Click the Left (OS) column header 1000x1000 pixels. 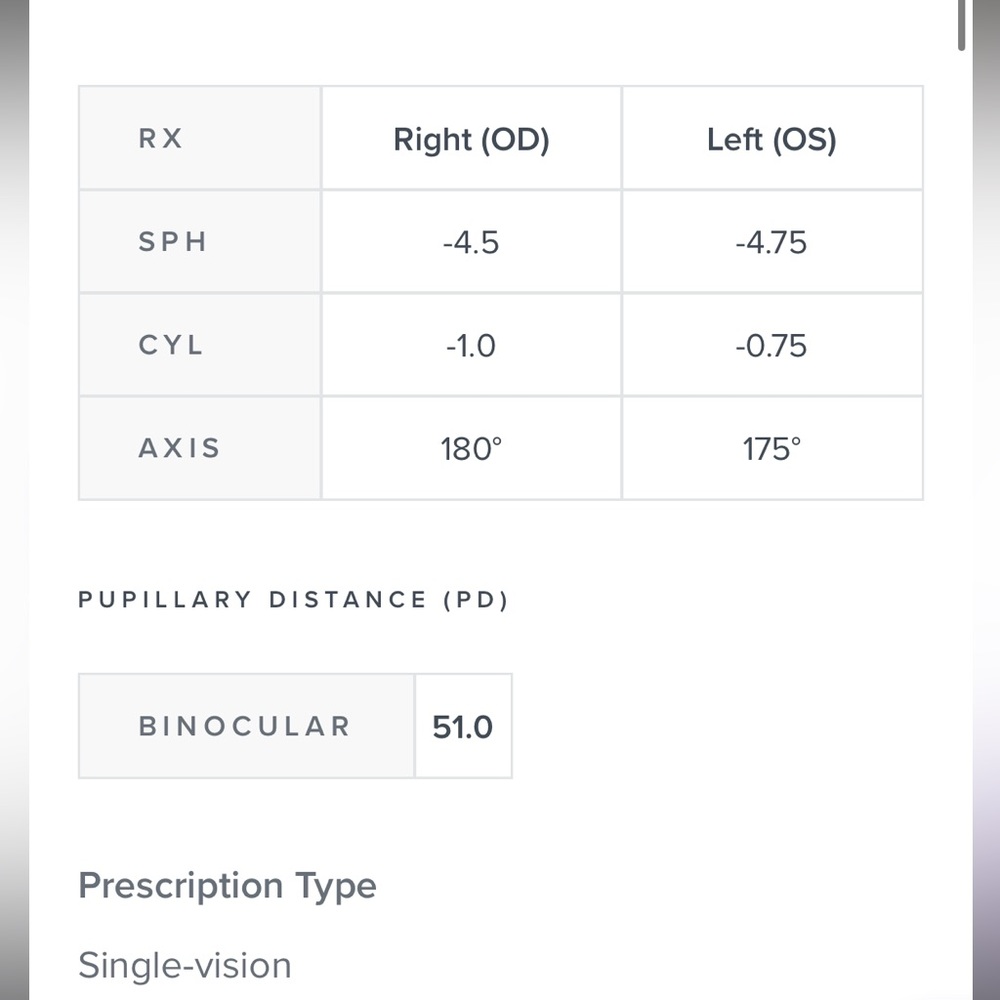pyautogui.click(x=772, y=139)
